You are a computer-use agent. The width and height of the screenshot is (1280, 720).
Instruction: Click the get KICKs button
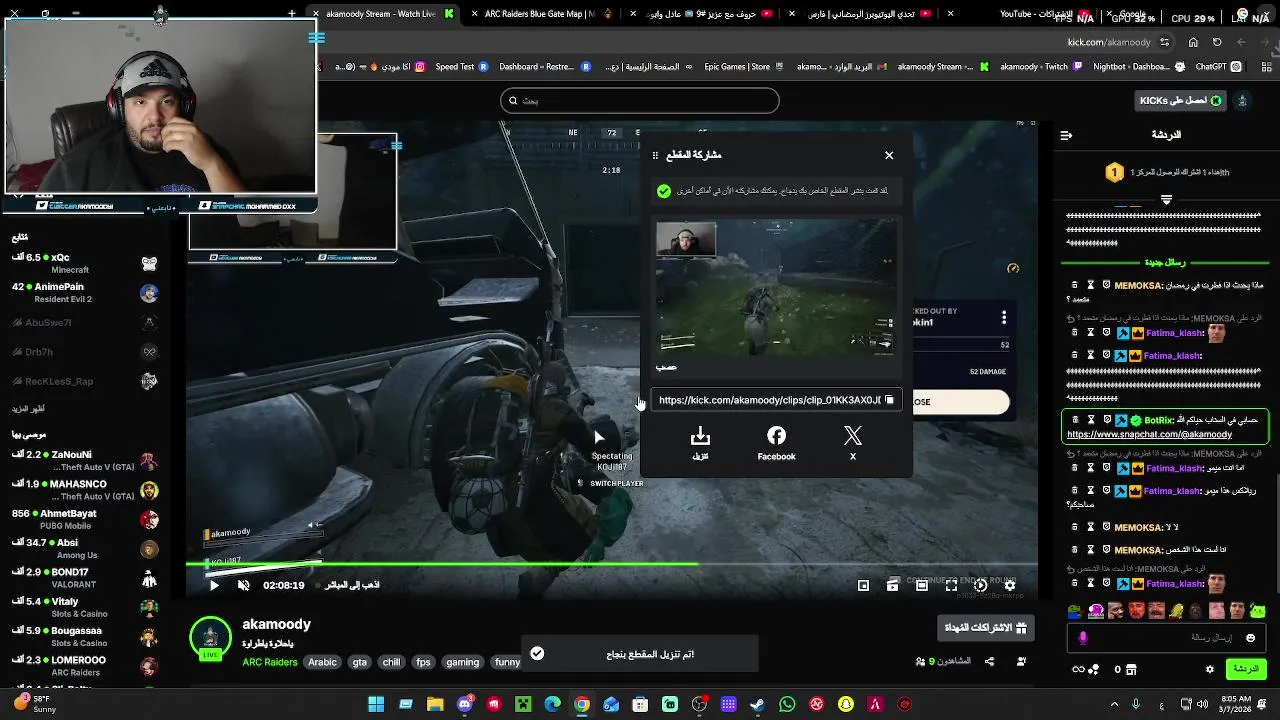(1182, 101)
